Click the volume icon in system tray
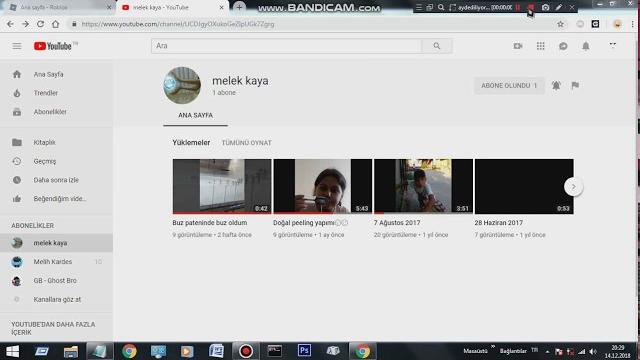Screen dimensions: 640x360 pos(593,351)
